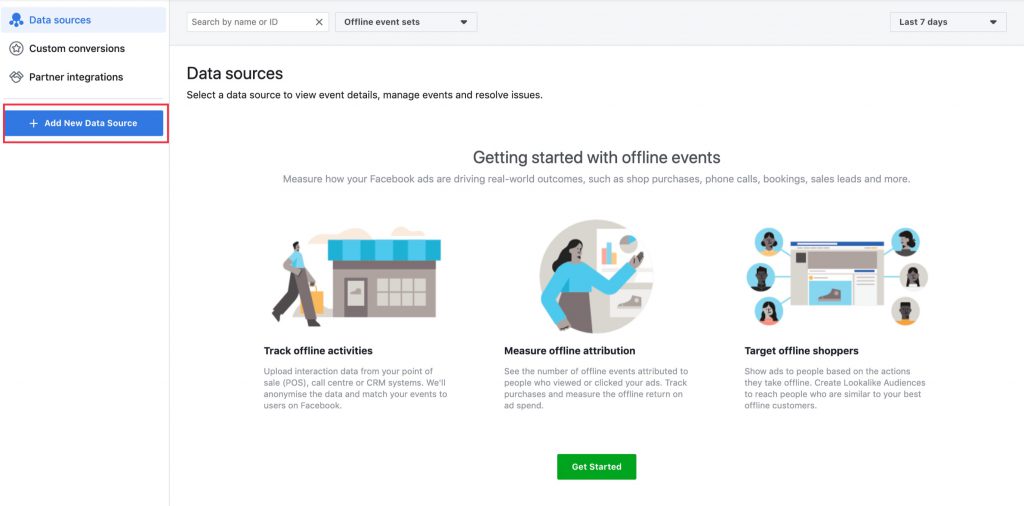Viewport: 1024px width, 506px height.
Task: Click the Offline event sets dropdown arrow
Action: pyautogui.click(x=463, y=22)
